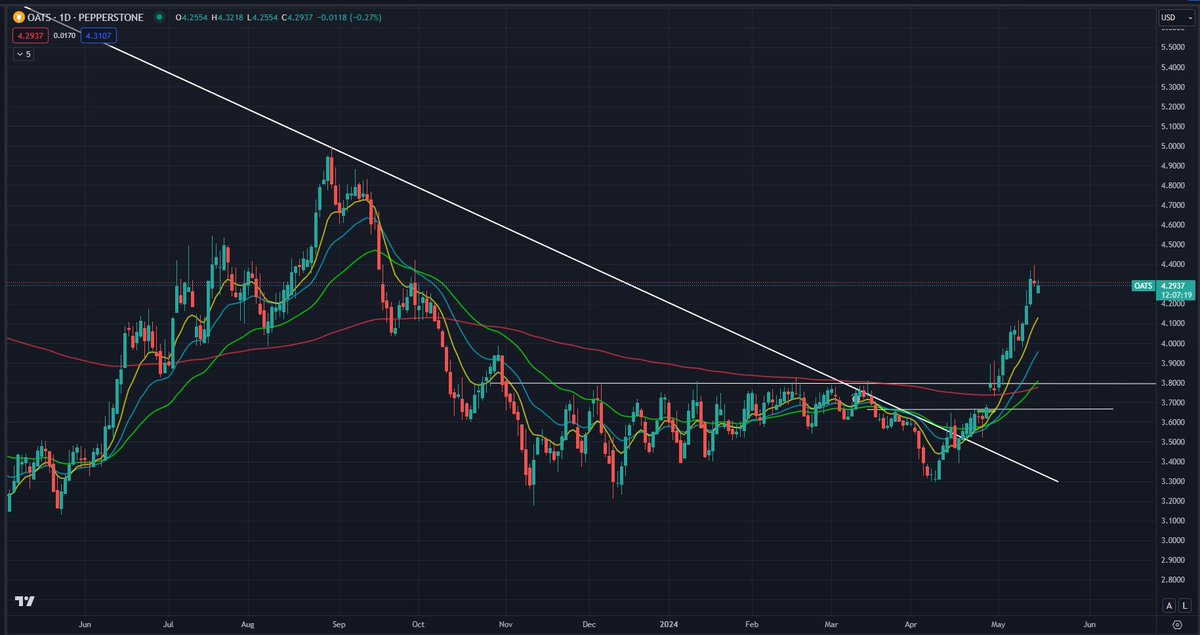This screenshot has width=1200, height=635.
Task: Click the orange OATS symbol logo icon
Action: pyautogui.click(x=17, y=17)
